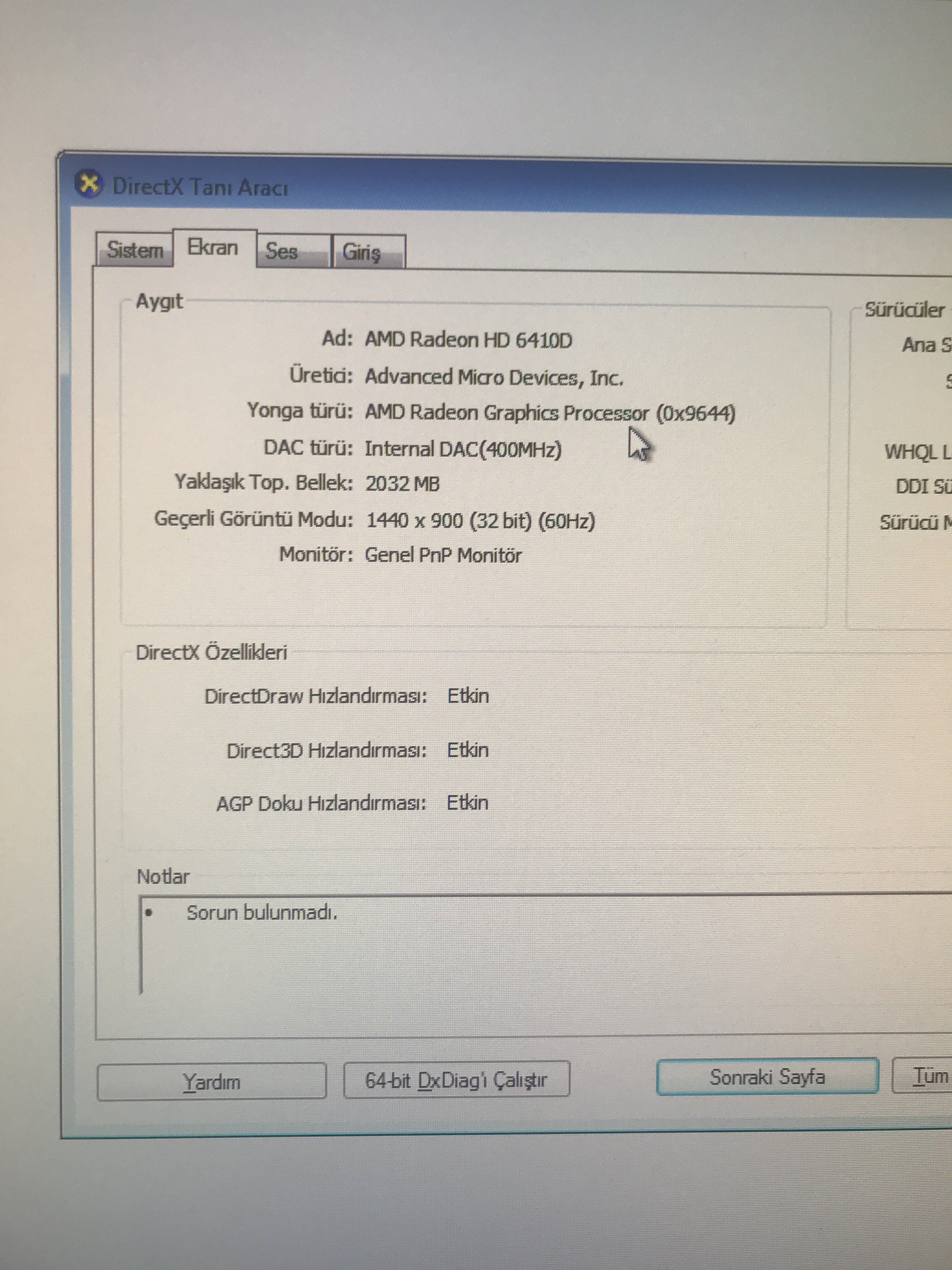Image resolution: width=952 pixels, height=1270 pixels.
Task: Click the Yonga türü chip value
Action: (x=550, y=413)
